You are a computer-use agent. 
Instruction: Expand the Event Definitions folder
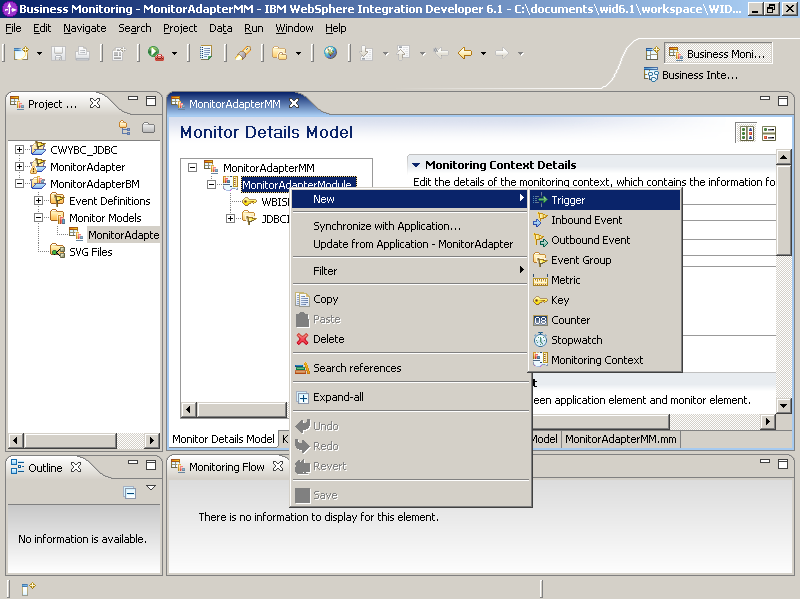[x=38, y=201]
